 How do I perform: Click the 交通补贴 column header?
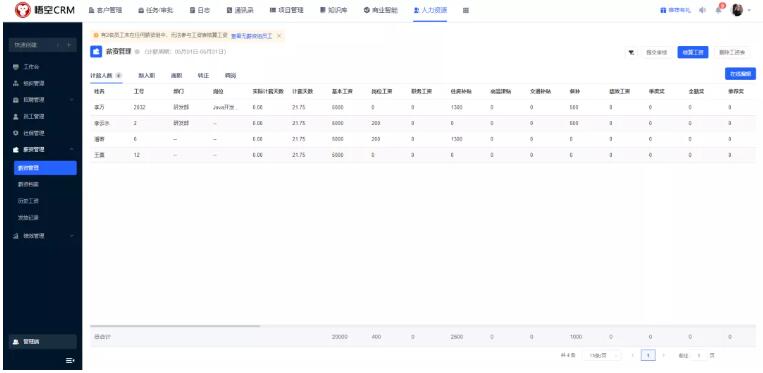tap(541, 91)
